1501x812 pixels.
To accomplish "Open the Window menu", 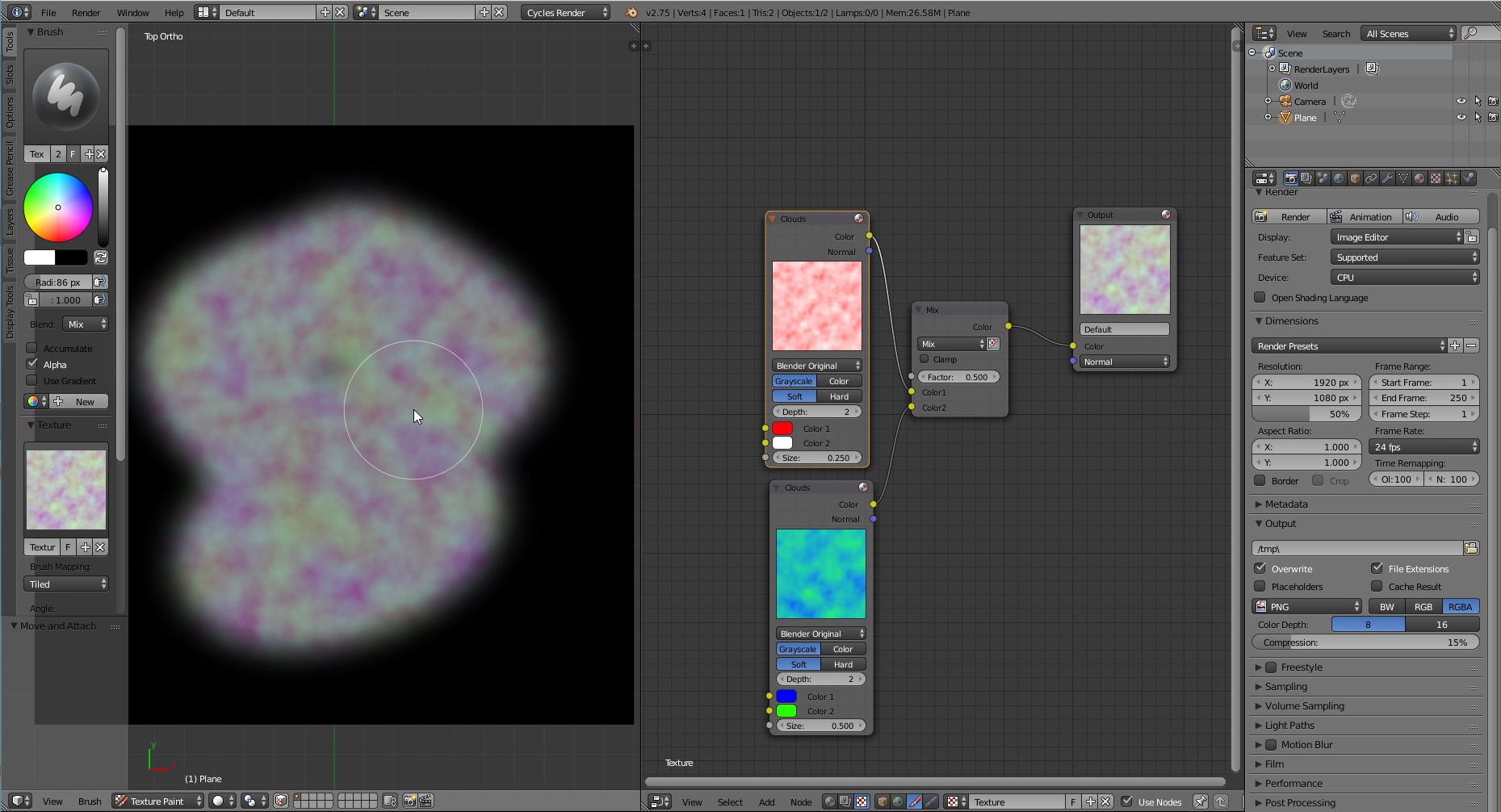I will tap(132, 13).
